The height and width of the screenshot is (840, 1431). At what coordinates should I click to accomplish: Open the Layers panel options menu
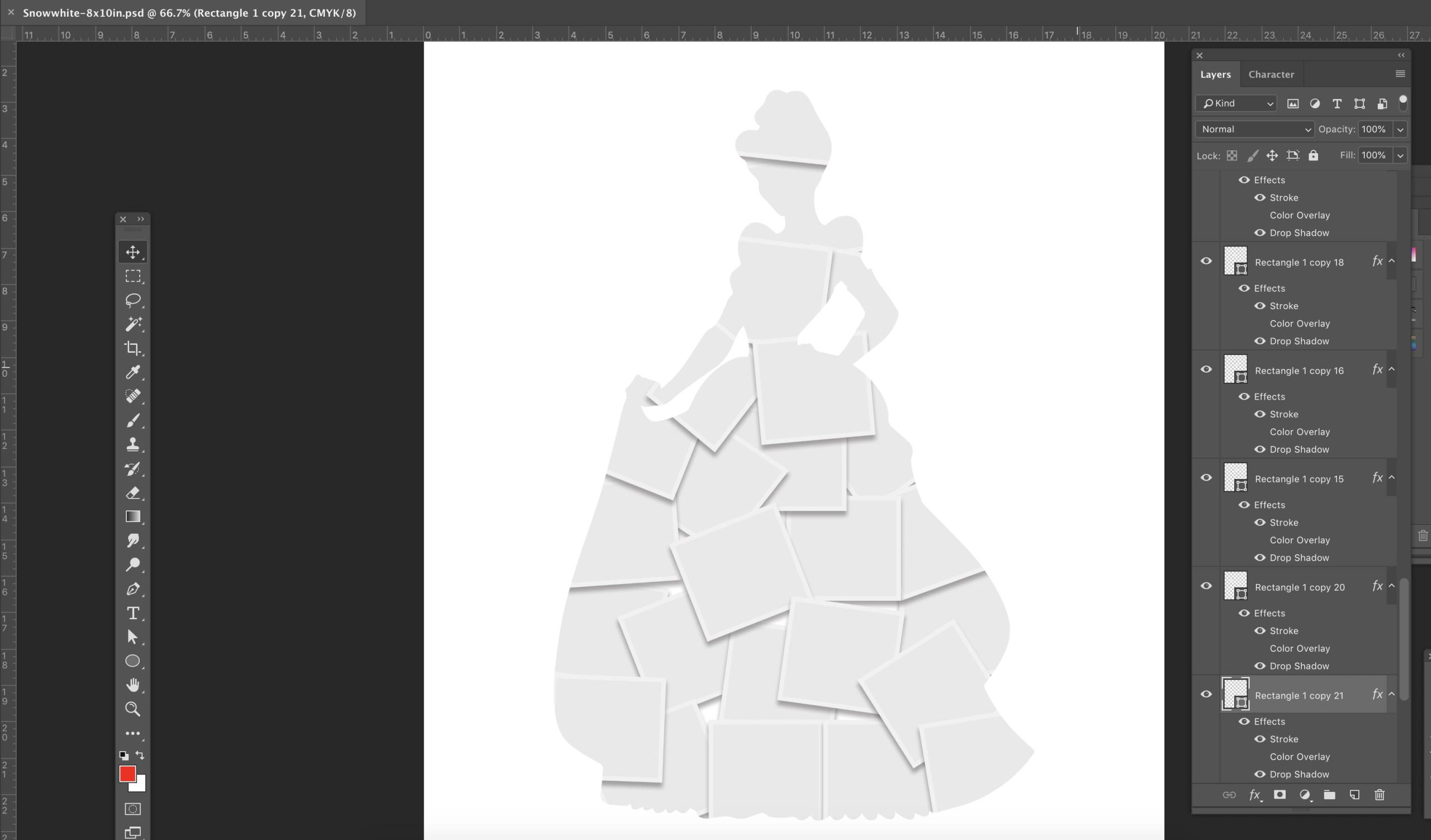pos(1400,74)
